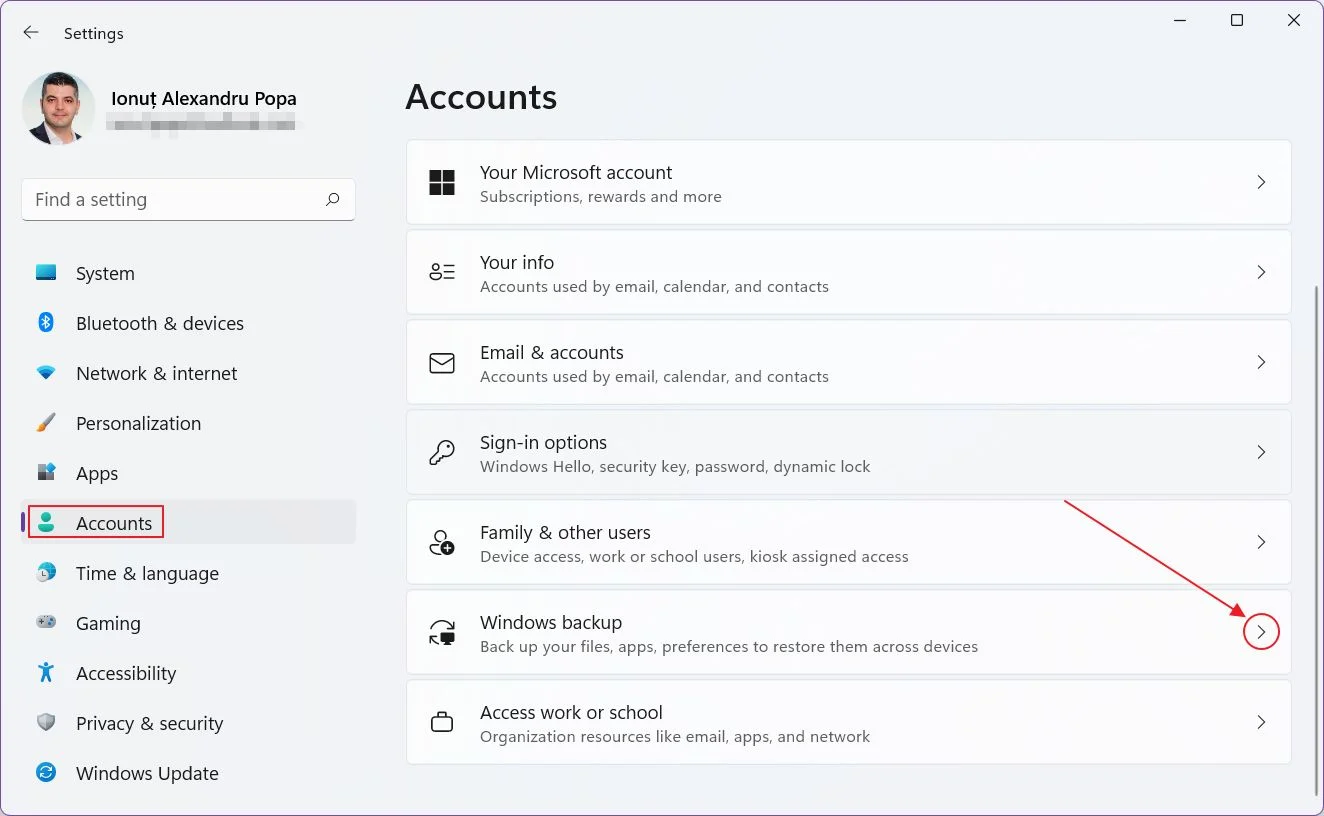Click the back arrow in Settings header
The width and height of the screenshot is (1324, 816).
(31, 33)
